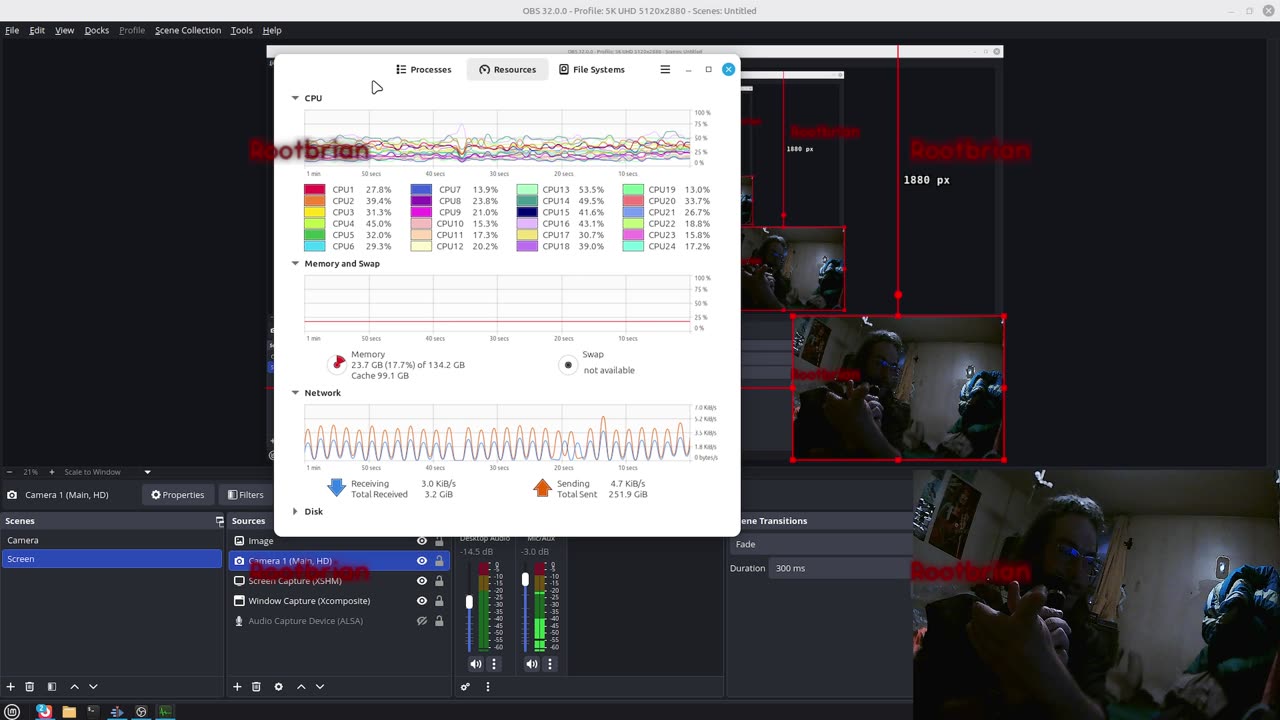
Task: Move the selected source down
Action: (320, 687)
